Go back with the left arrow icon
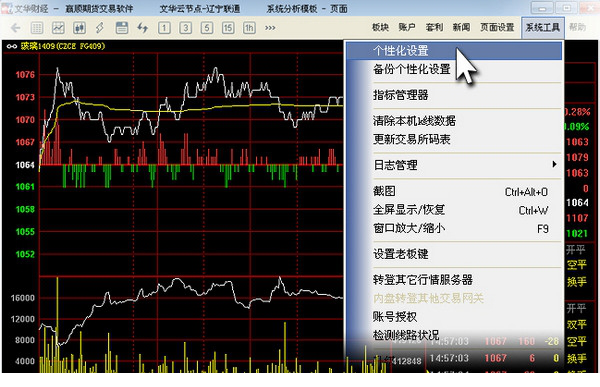 coord(16,28)
